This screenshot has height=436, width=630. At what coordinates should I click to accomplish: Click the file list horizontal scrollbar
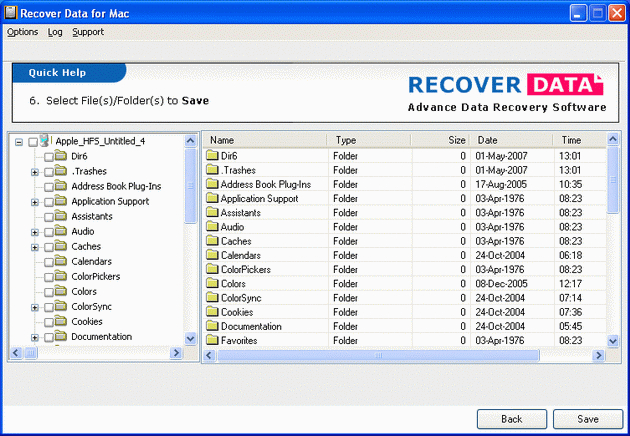pos(400,355)
